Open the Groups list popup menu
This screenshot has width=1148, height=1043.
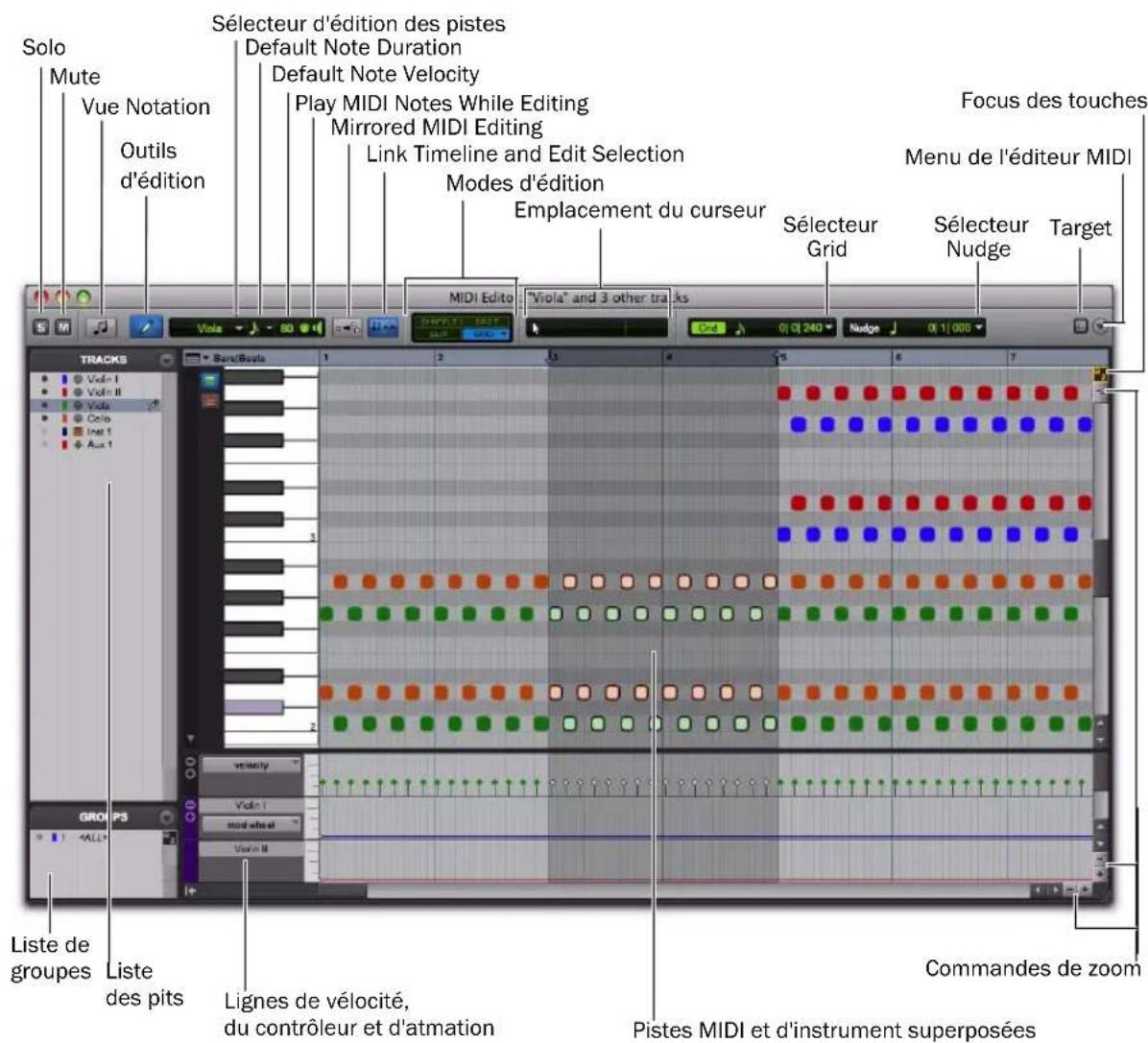pos(166,817)
